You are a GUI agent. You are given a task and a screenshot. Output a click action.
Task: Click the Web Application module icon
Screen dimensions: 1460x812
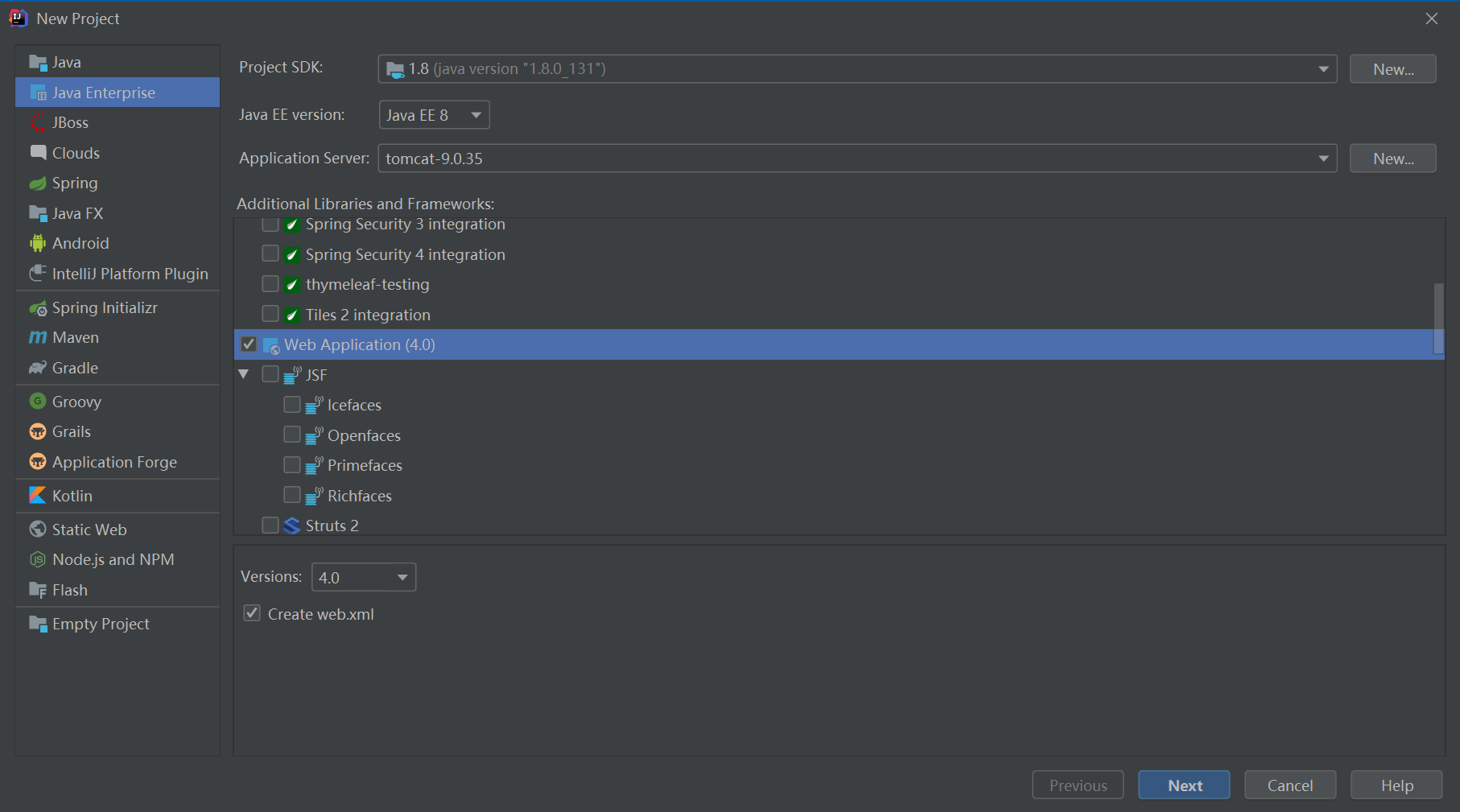pos(272,346)
